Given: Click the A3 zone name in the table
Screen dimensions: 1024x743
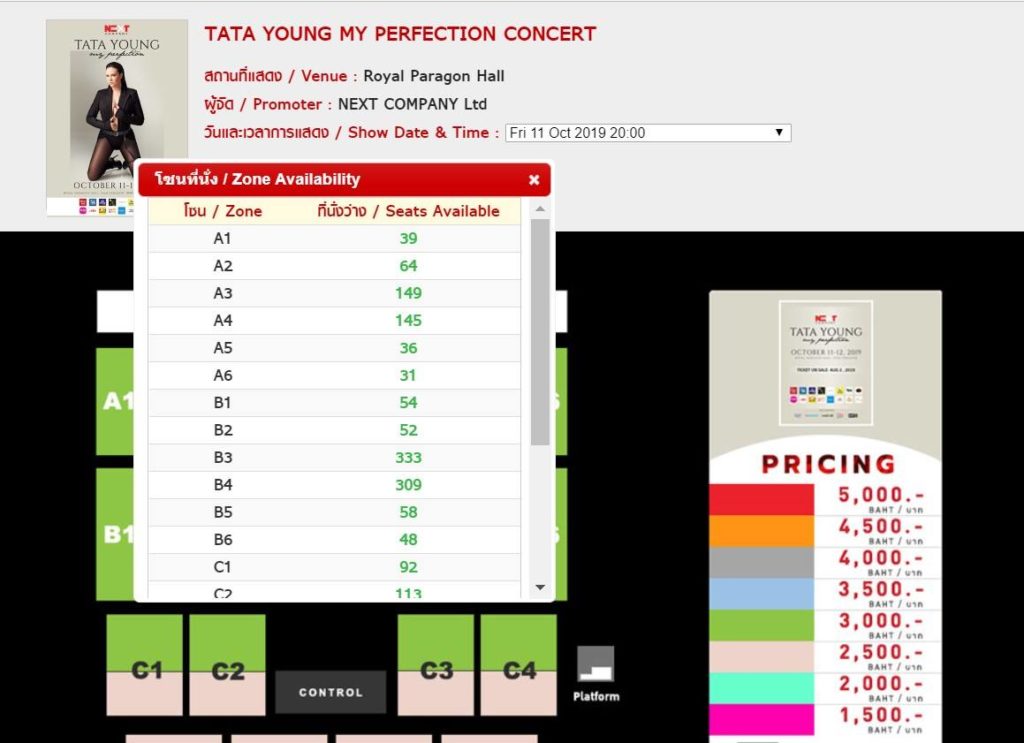Looking at the screenshot, I should 223,293.
